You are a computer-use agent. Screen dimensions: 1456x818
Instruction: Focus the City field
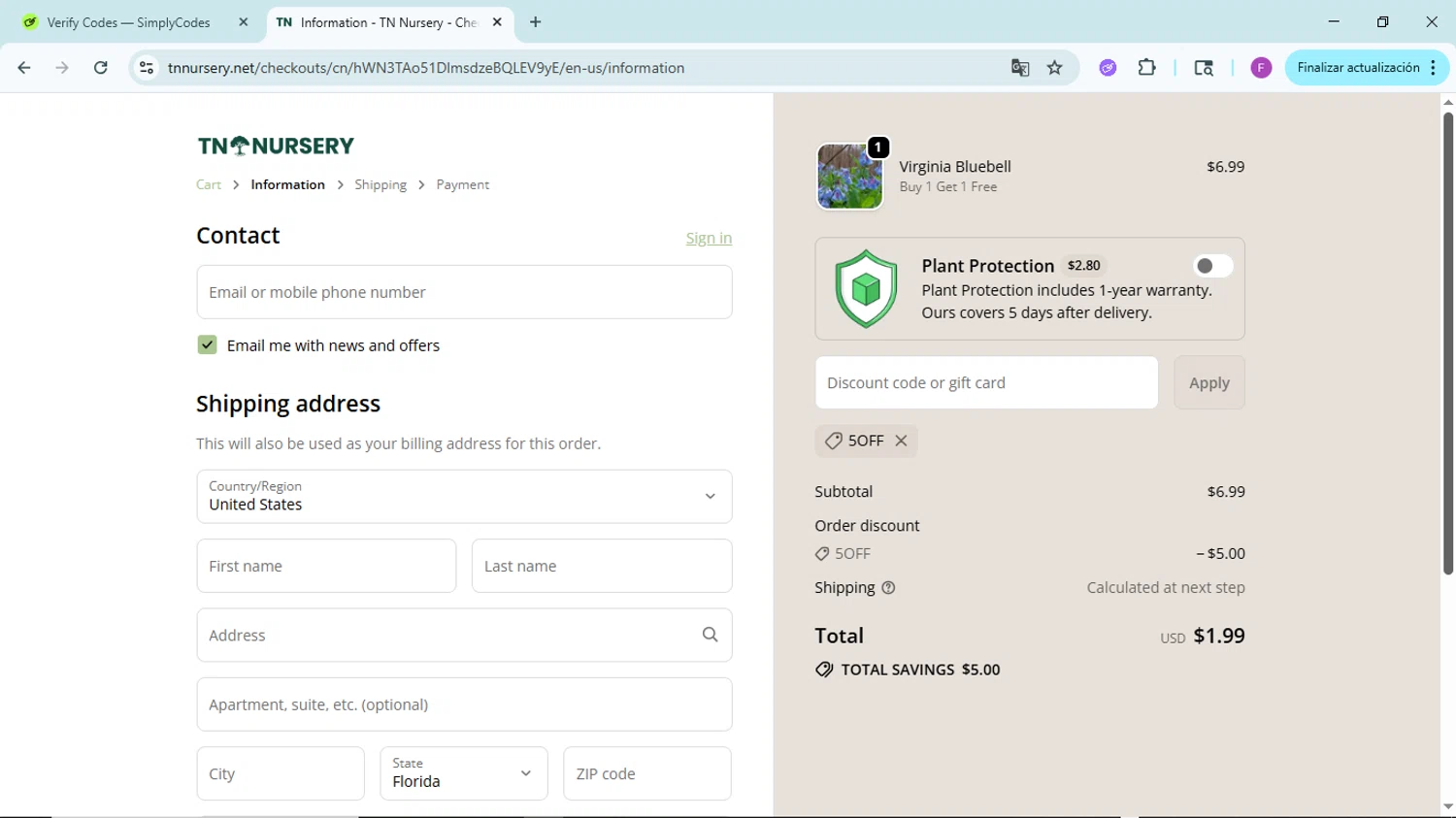(x=281, y=773)
